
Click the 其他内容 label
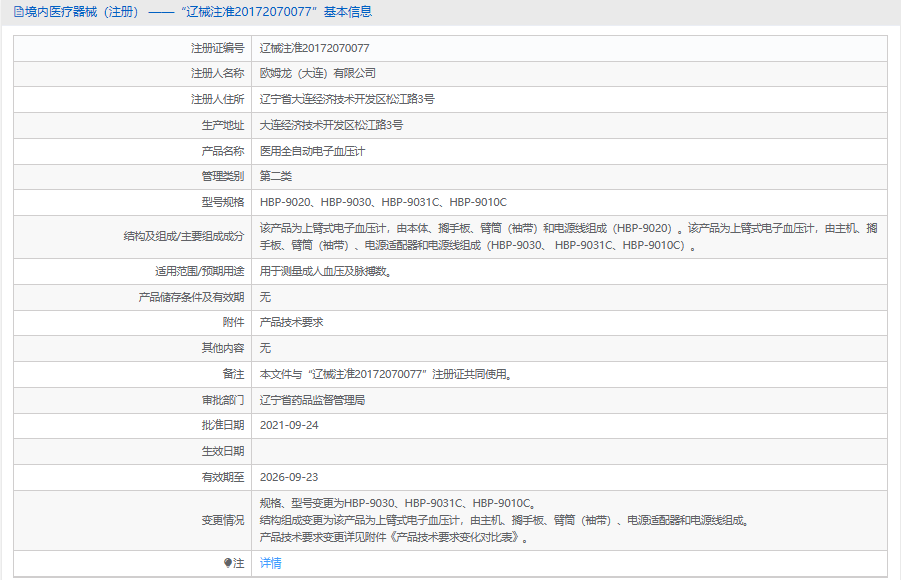[222, 348]
